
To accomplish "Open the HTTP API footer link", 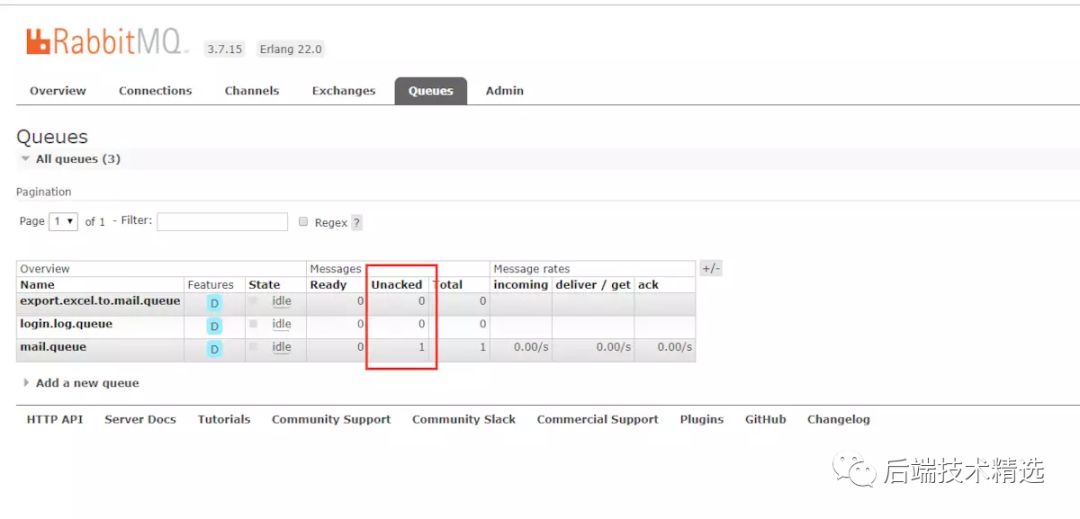I will coord(55,420).
